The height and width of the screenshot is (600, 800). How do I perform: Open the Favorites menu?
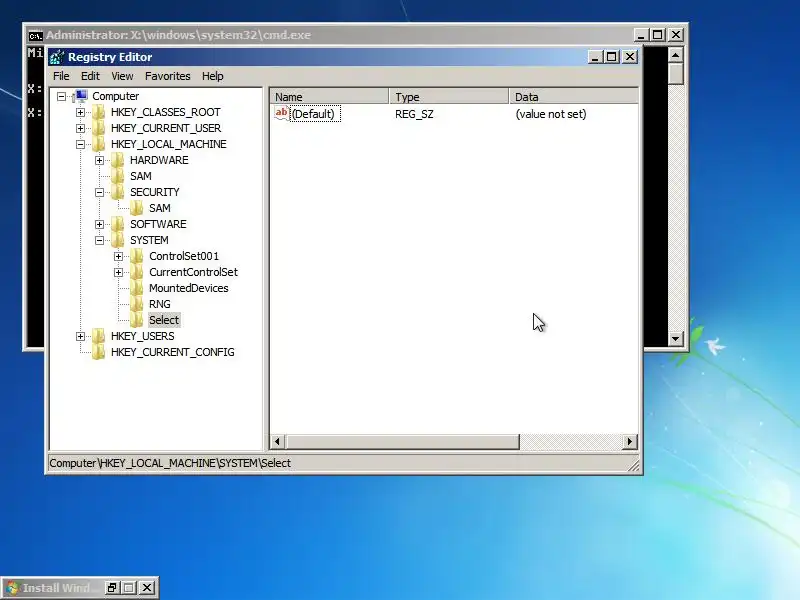point(168,76)
